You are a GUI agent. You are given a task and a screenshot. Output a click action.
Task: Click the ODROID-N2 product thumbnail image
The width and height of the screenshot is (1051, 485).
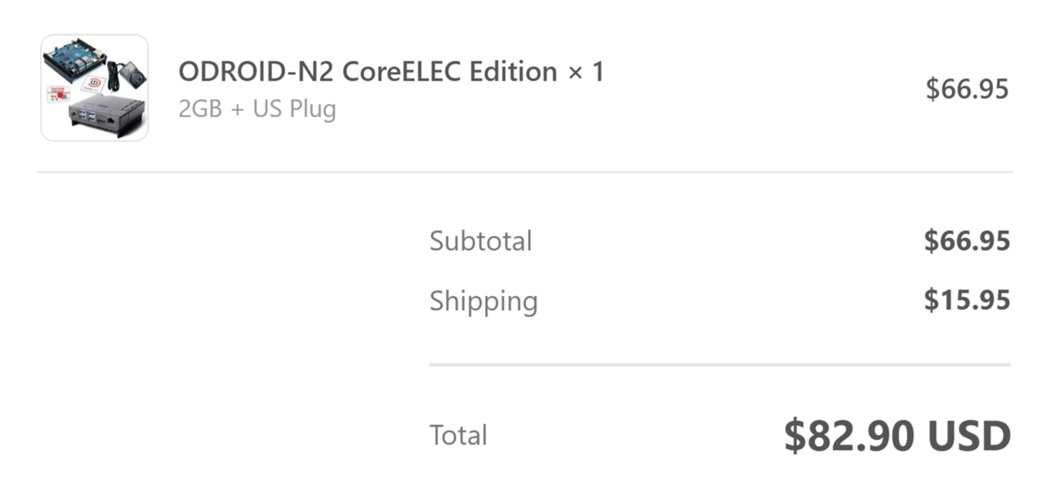94,88
